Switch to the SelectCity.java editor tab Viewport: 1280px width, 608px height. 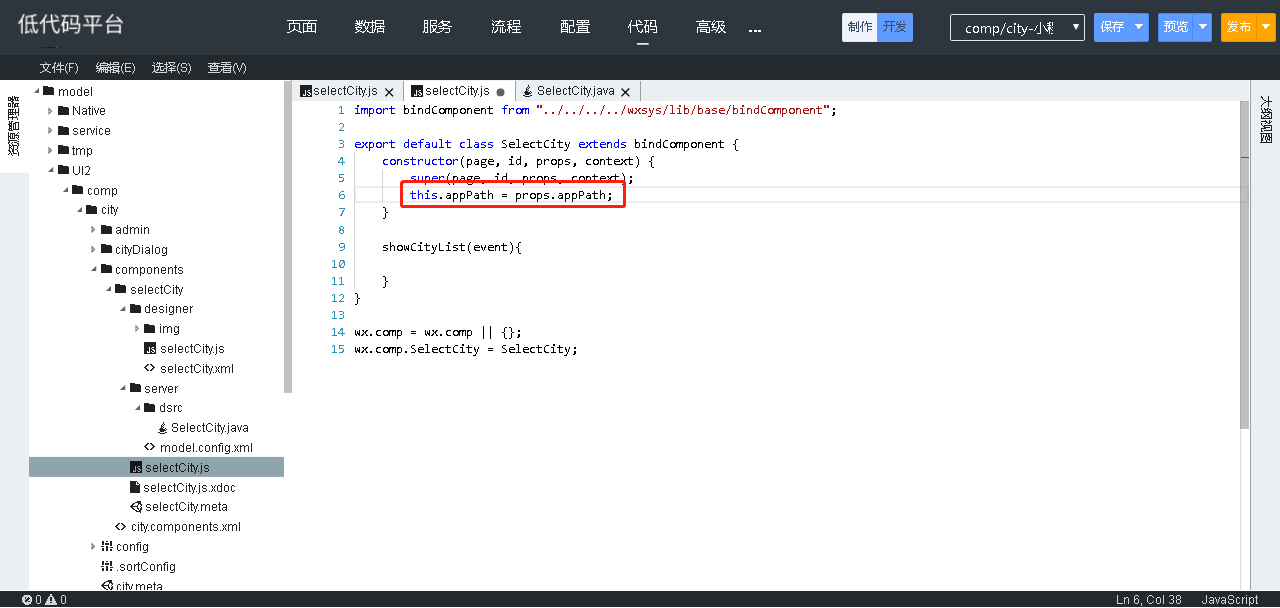click(575, 91)
